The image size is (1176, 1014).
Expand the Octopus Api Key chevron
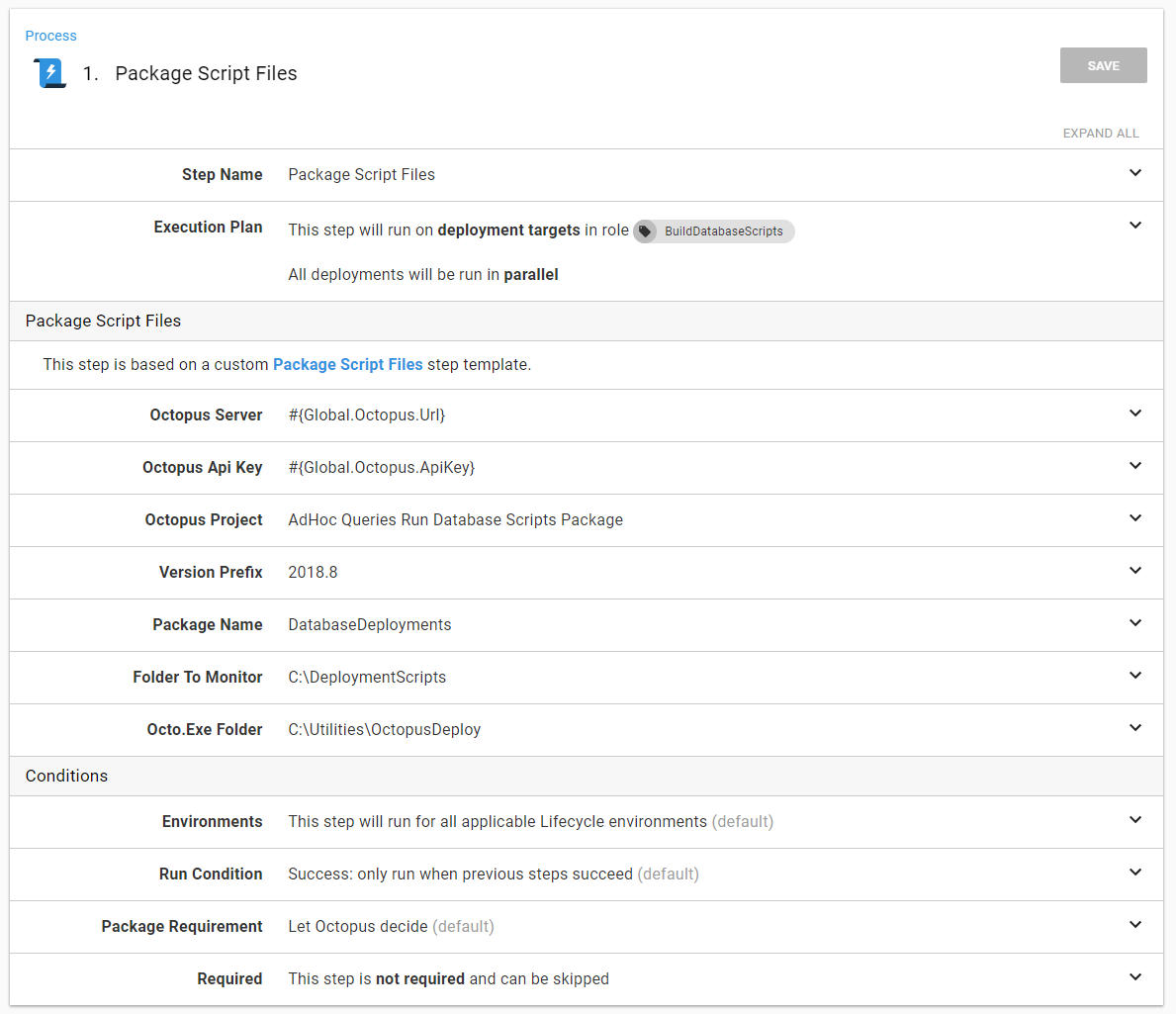point(1134,466)
